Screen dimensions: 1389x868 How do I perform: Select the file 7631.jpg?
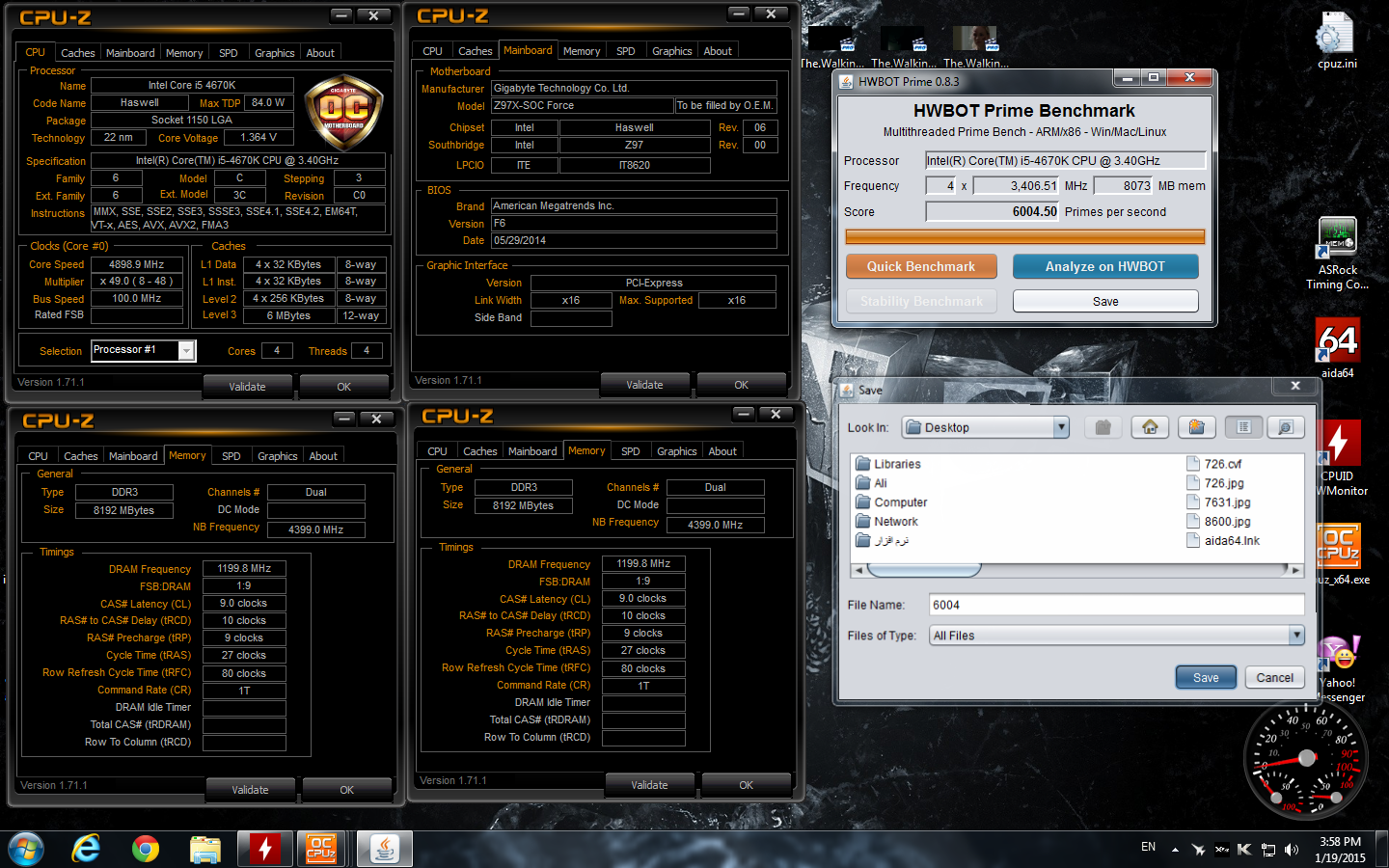pos(1218,502)
